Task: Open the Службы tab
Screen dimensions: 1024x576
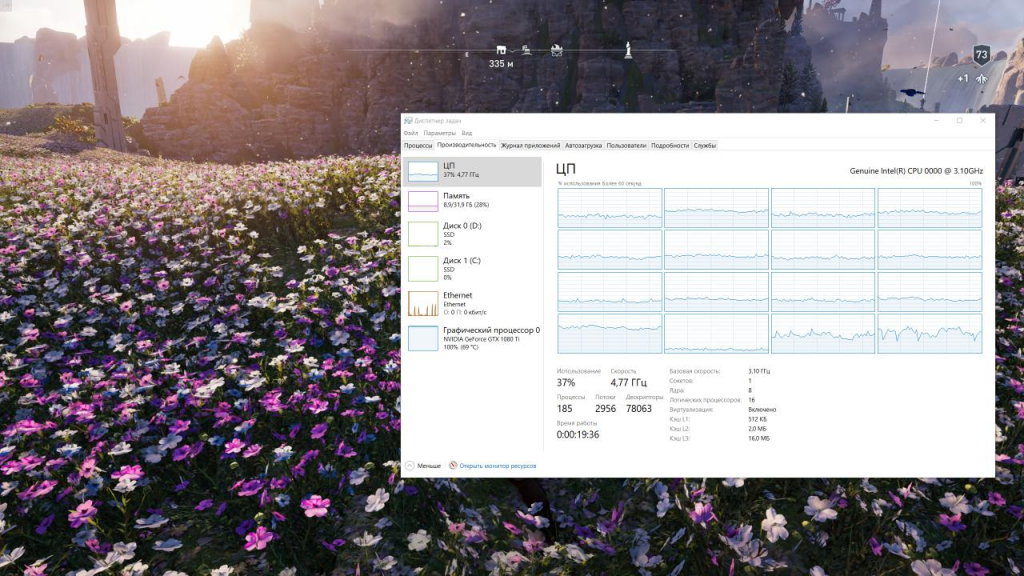Action: point(705,145)
